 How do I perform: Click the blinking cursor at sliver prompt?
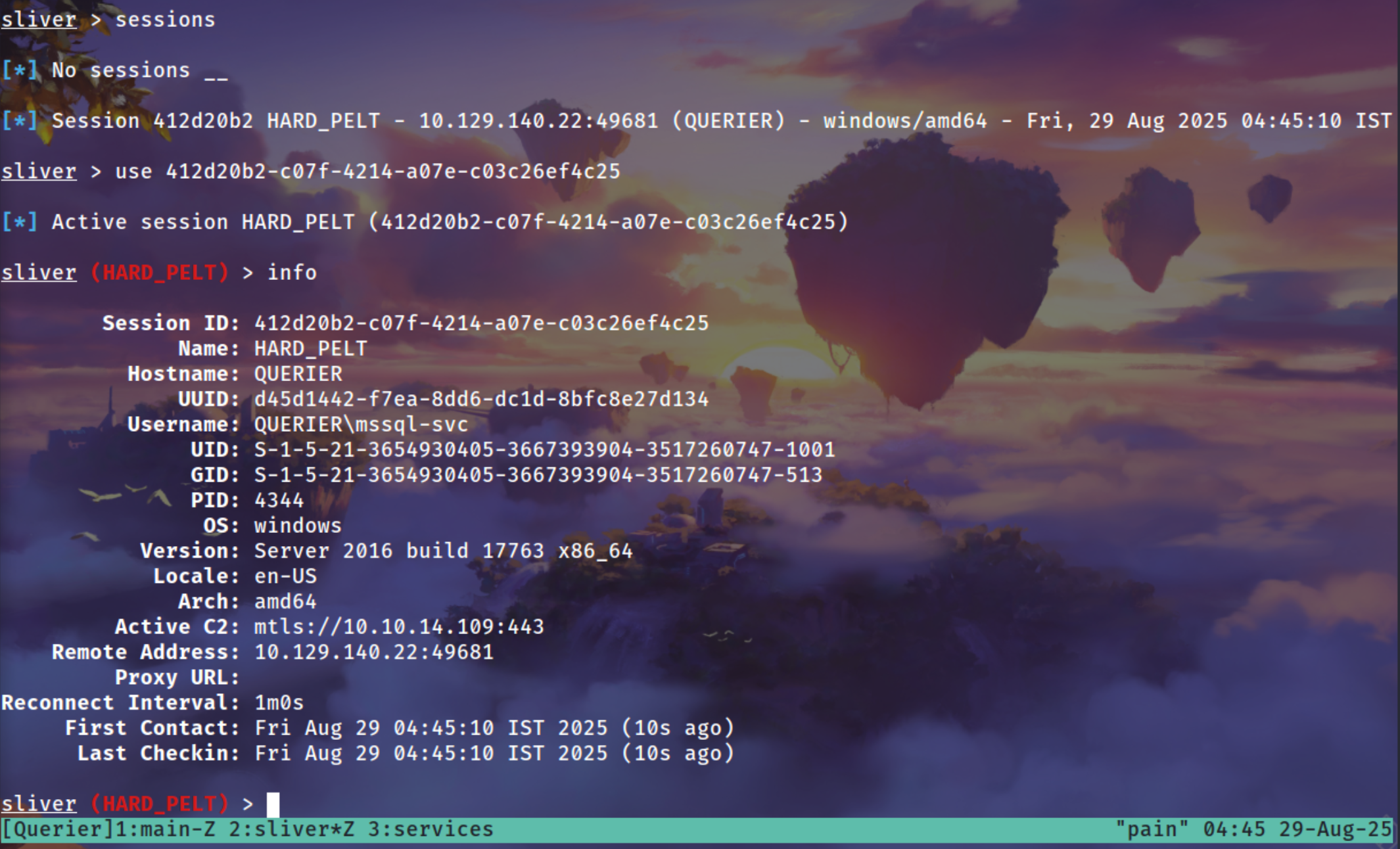point(273,804)
